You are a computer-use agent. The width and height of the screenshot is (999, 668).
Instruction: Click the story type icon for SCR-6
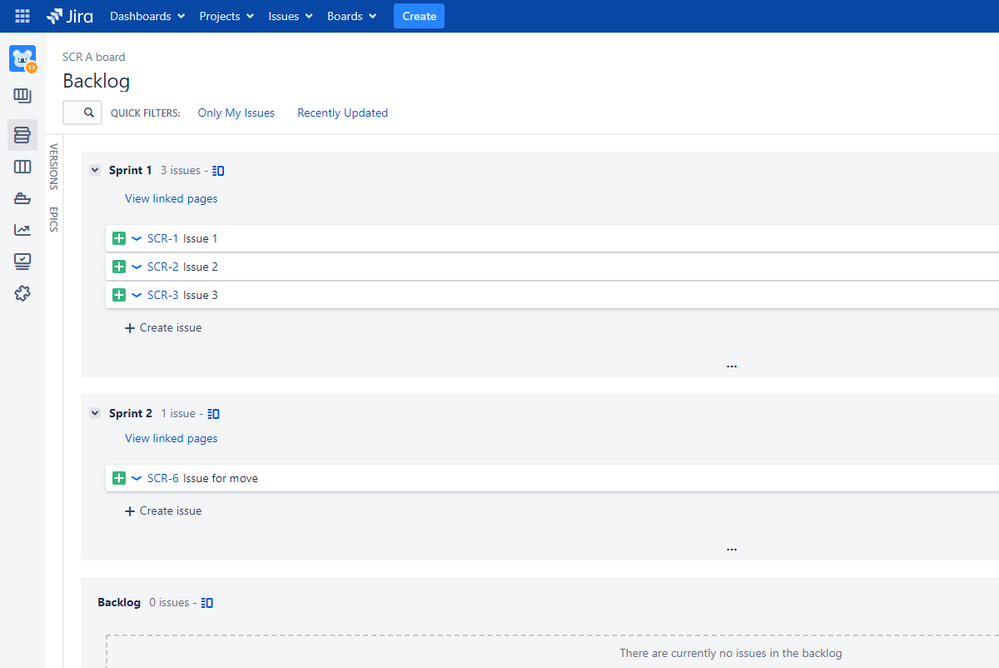119,478
